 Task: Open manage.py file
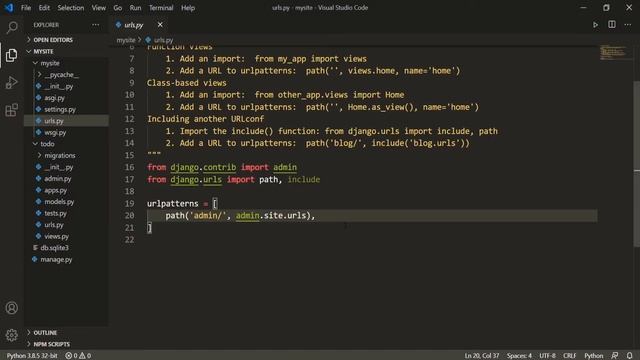(x=66, y=259)
